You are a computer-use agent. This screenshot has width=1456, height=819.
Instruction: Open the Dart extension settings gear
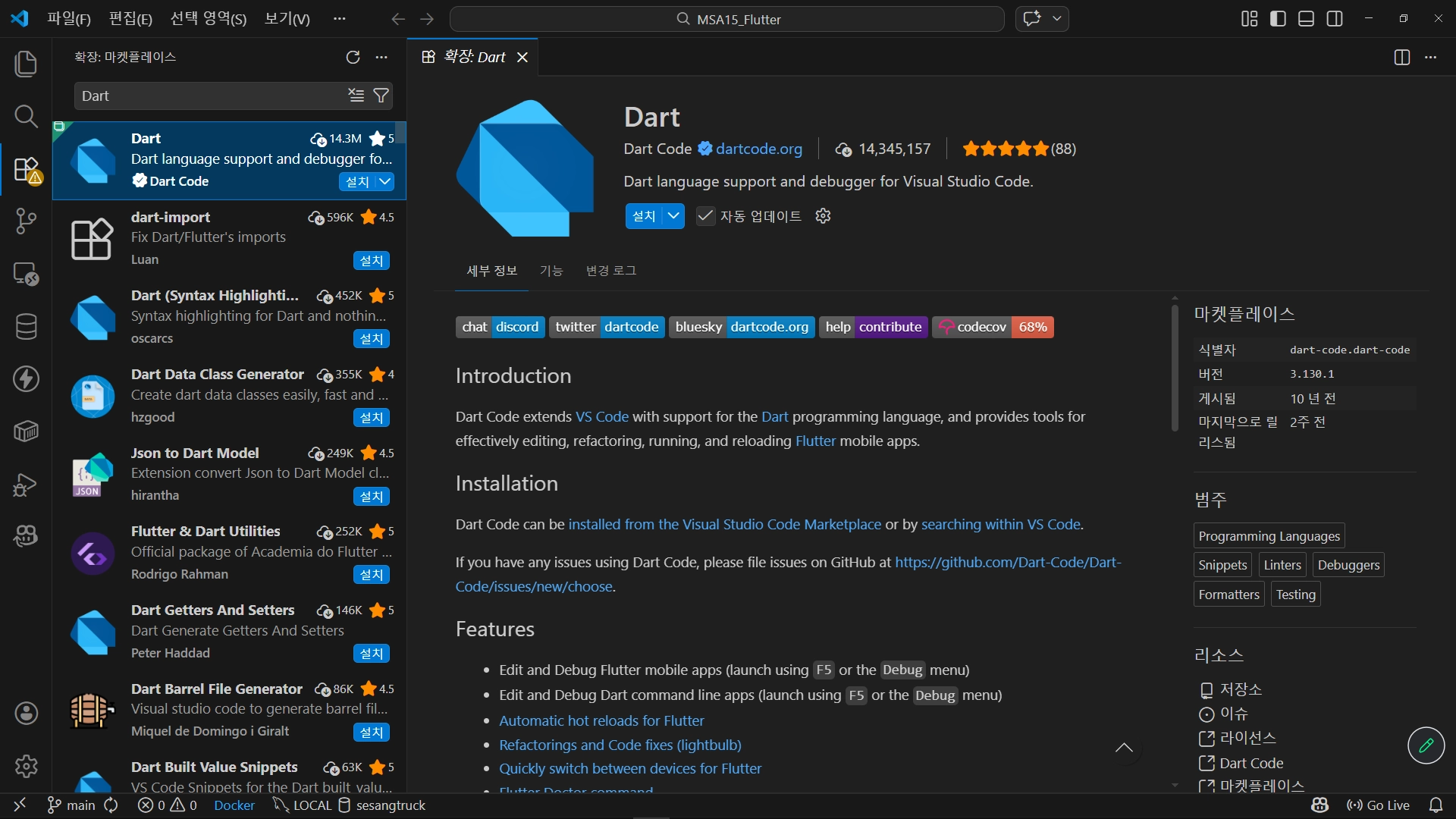coord(823,216)
